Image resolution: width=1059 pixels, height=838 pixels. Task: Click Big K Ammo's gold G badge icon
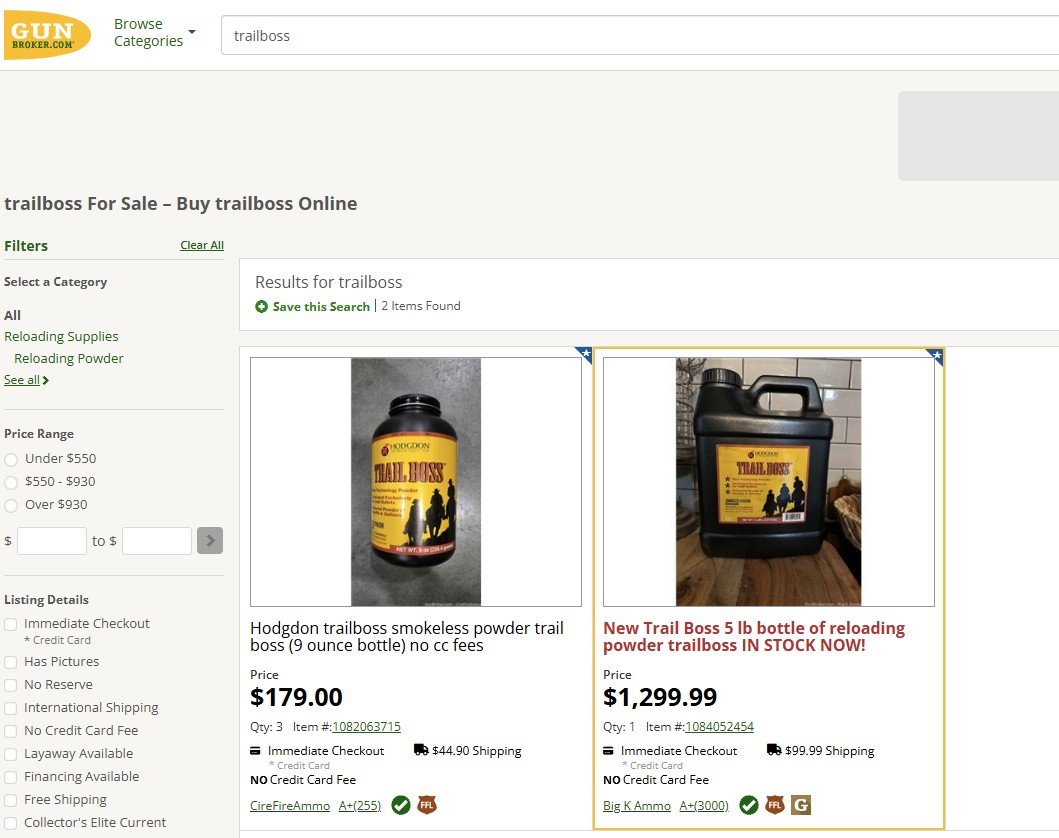(801, 805)
